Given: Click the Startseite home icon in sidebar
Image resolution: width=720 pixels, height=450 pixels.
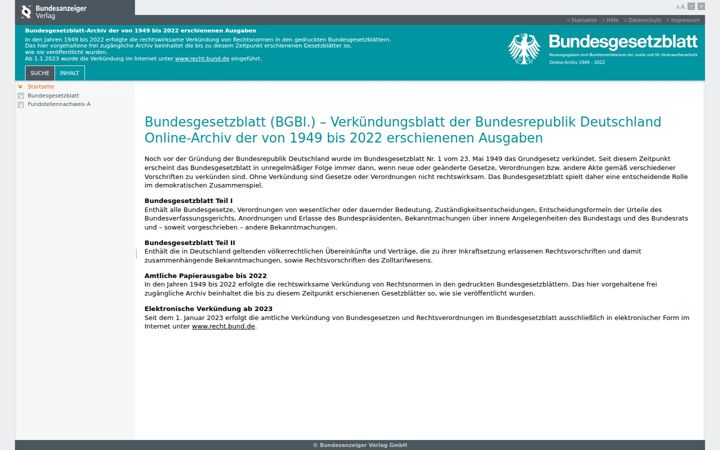Looking at the screenshot, I should (20, 86).
